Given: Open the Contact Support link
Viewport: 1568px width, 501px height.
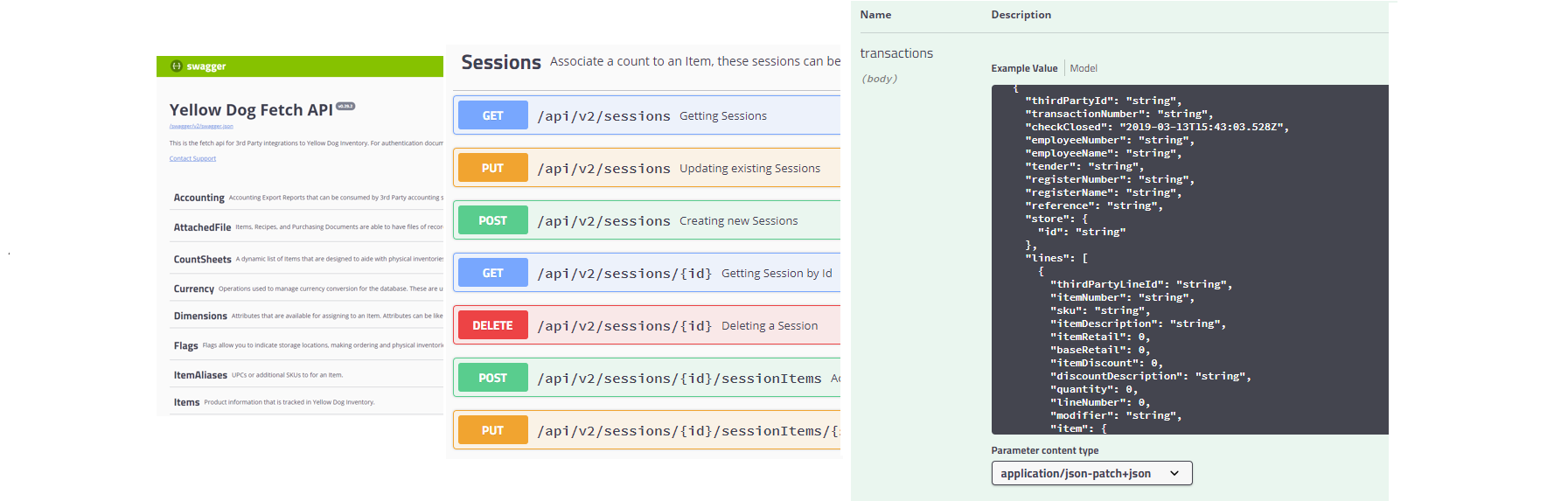Looking at the screenshot, I should coord(192,158).
